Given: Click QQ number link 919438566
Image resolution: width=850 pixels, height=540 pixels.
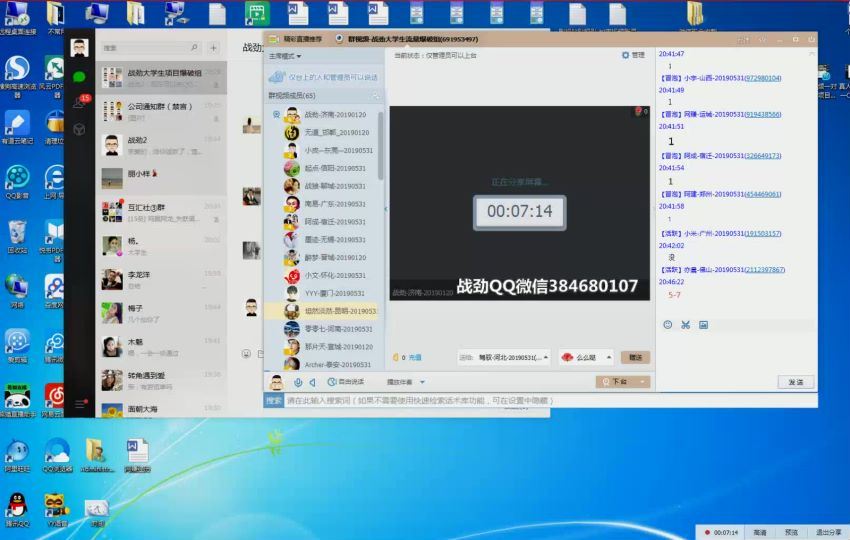Looking at the screenshot, I should click(763, 114).
